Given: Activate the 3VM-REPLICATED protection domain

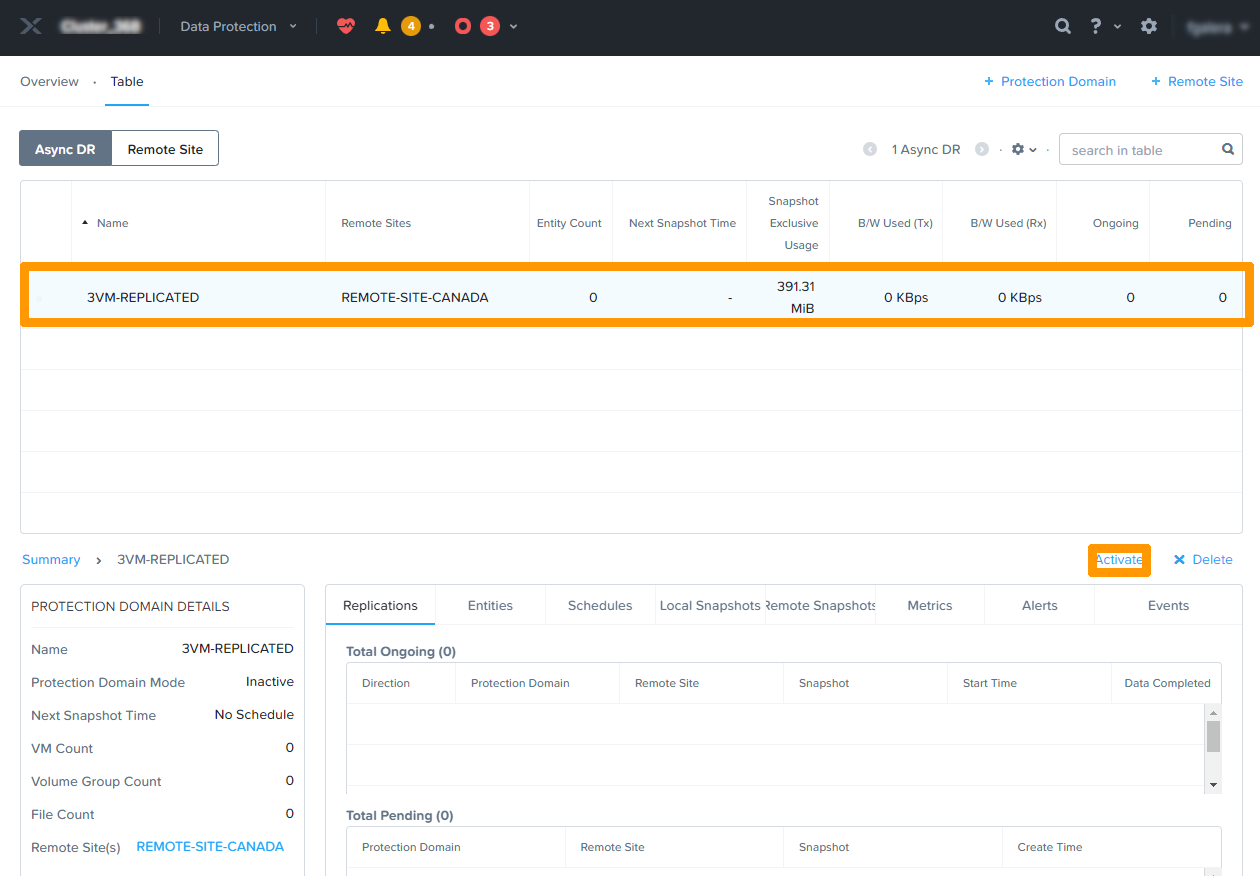Looking at the screenshot, I should 1119,559.
